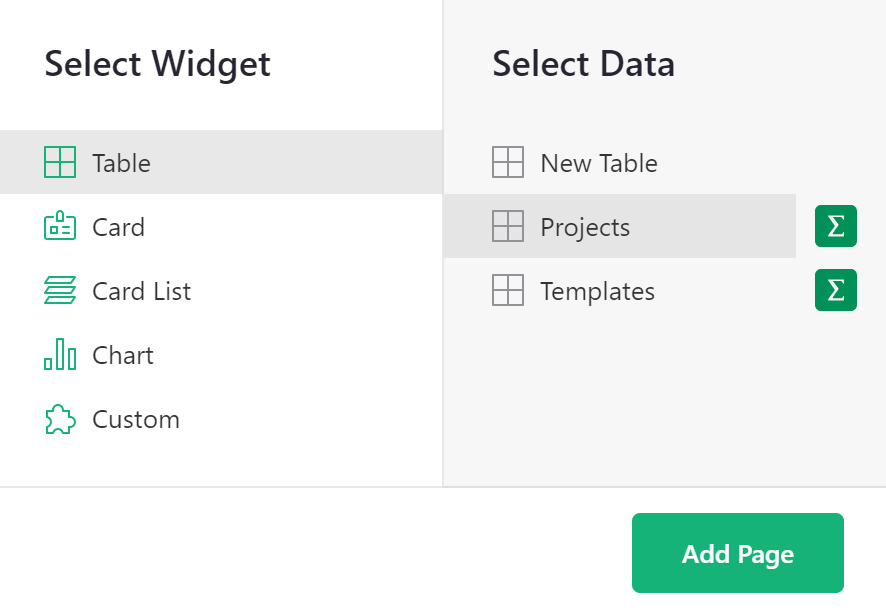
Task: Select the Card List widget icon
Action: (60, 291)
